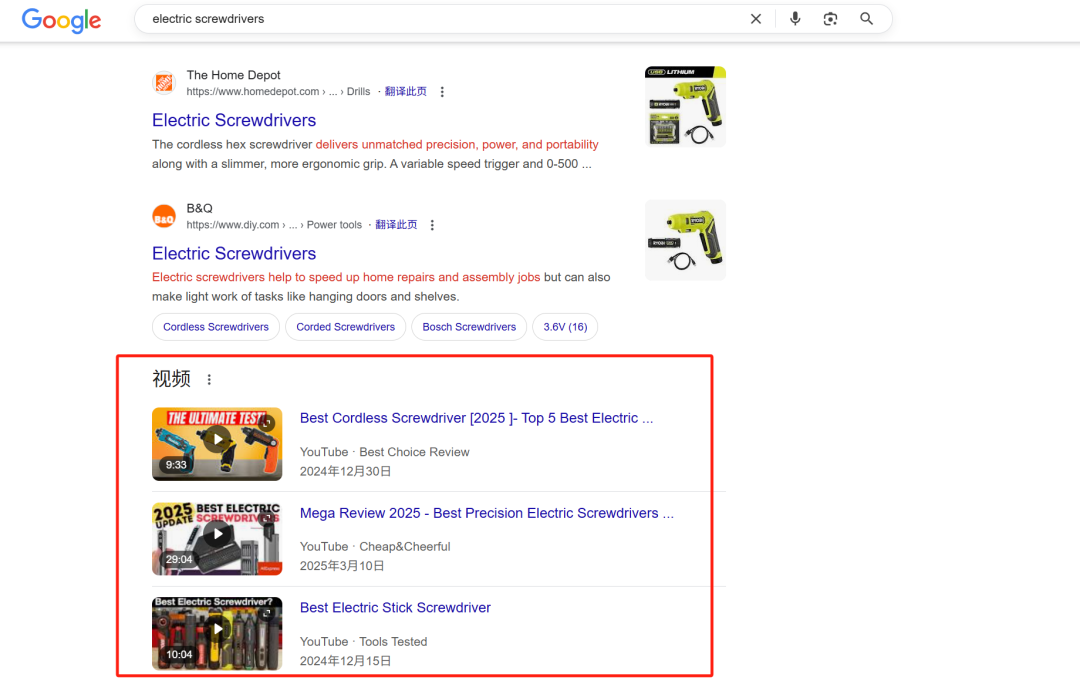This screenshot has width=1080, height=684.
Task: Click date 2024年12月15日
Action: click(345, 661)
